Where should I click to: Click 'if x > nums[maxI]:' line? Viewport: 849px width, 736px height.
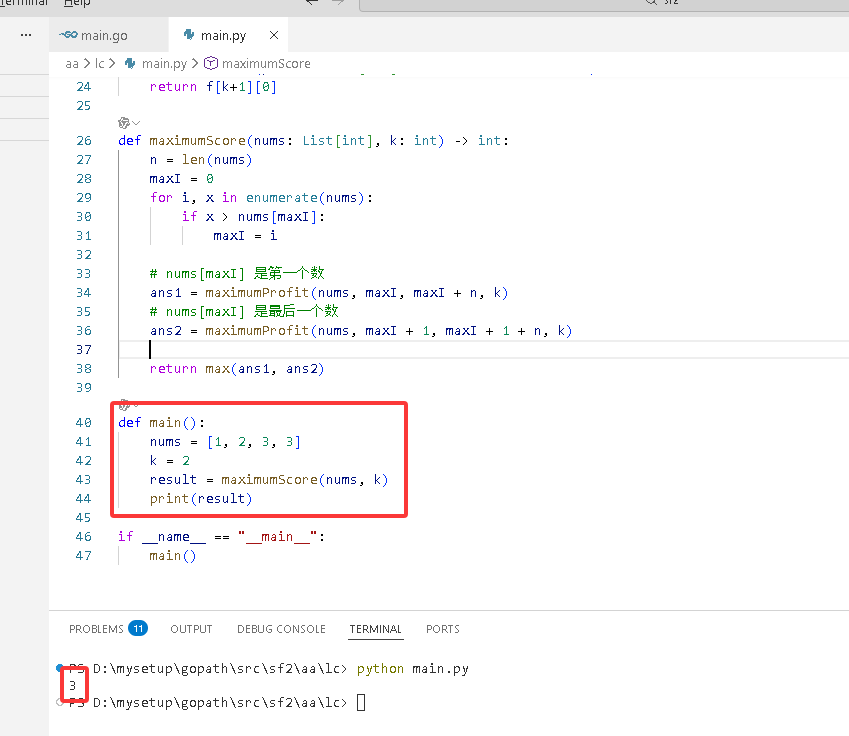253,217
